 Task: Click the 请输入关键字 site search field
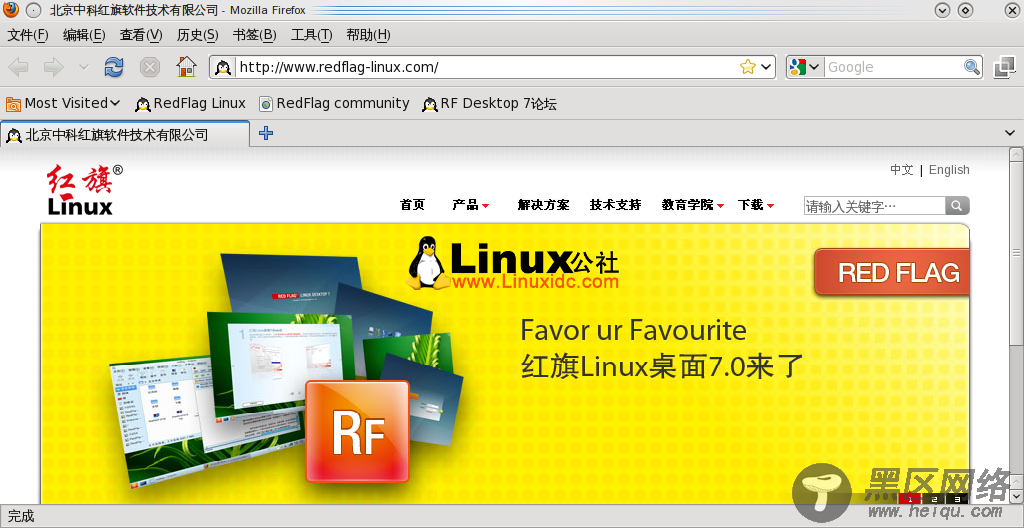point(874,206)
